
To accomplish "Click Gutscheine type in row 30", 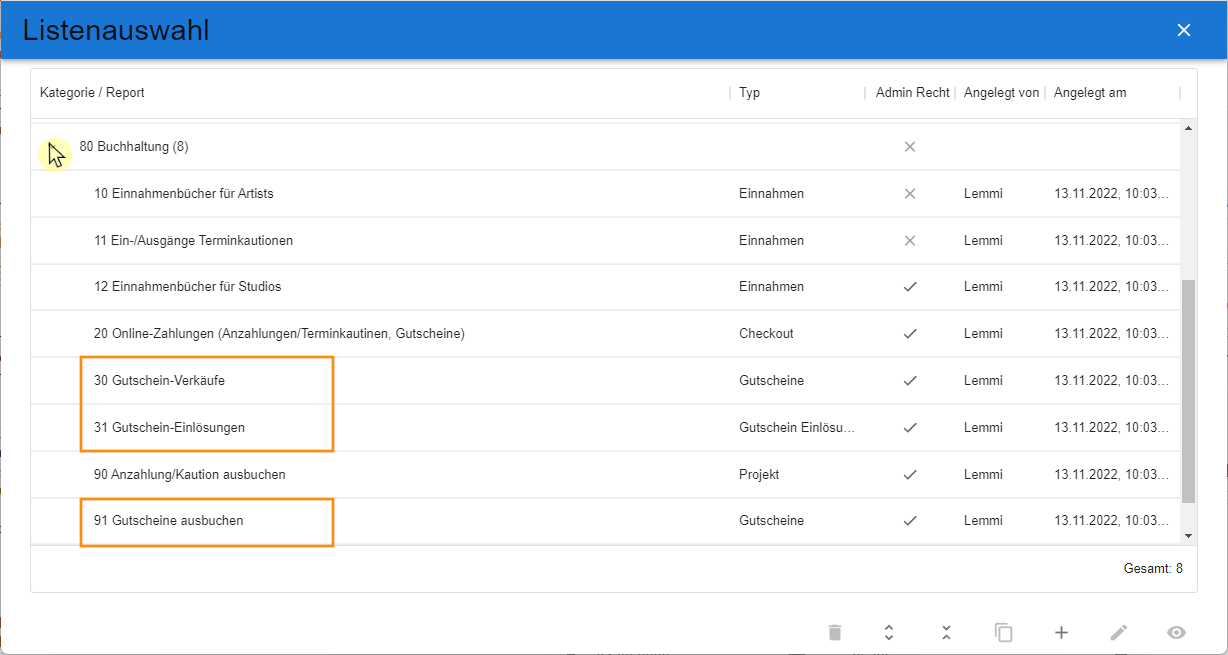I will pos(771,380).
